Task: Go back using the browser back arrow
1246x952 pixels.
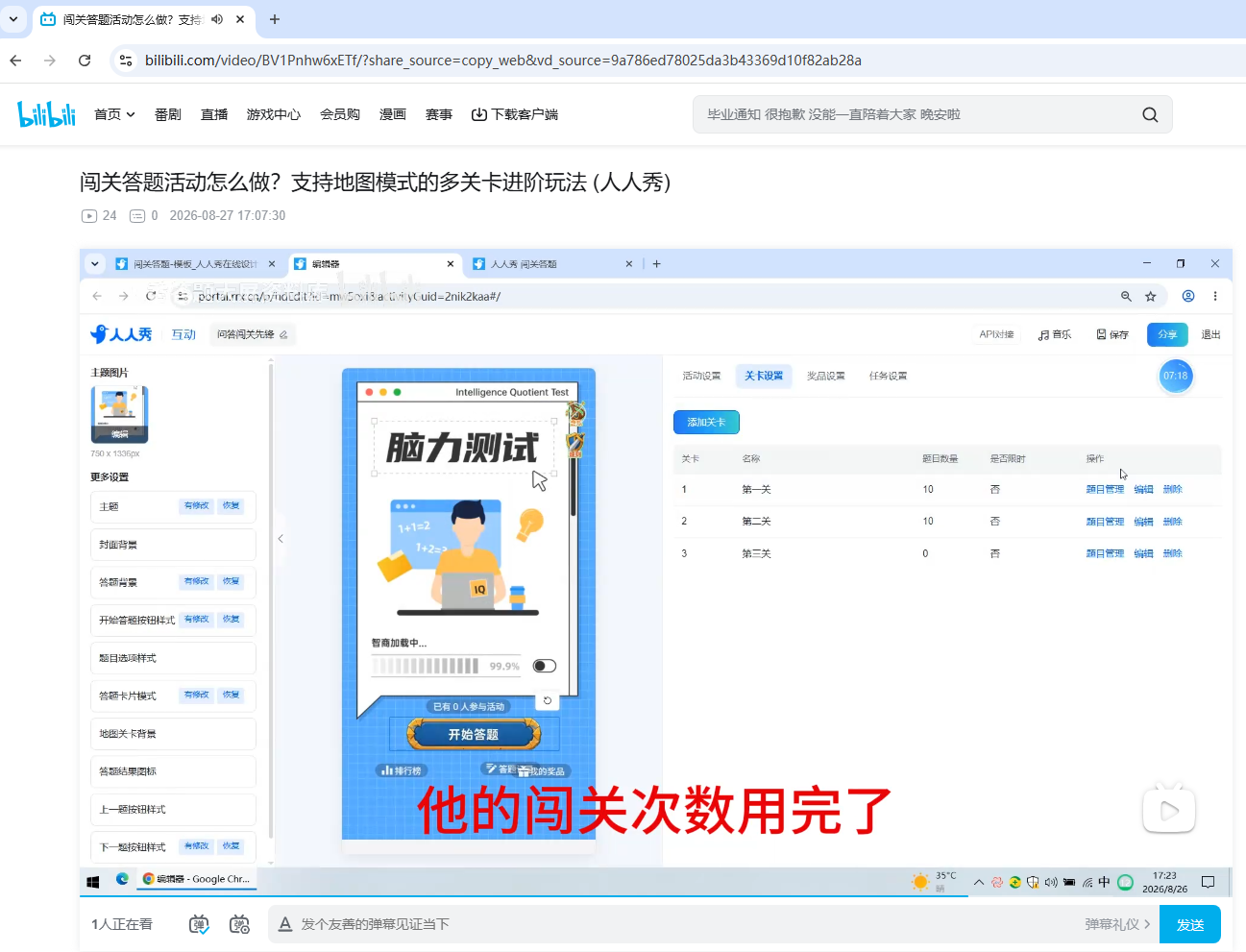Action: [15, 61]
